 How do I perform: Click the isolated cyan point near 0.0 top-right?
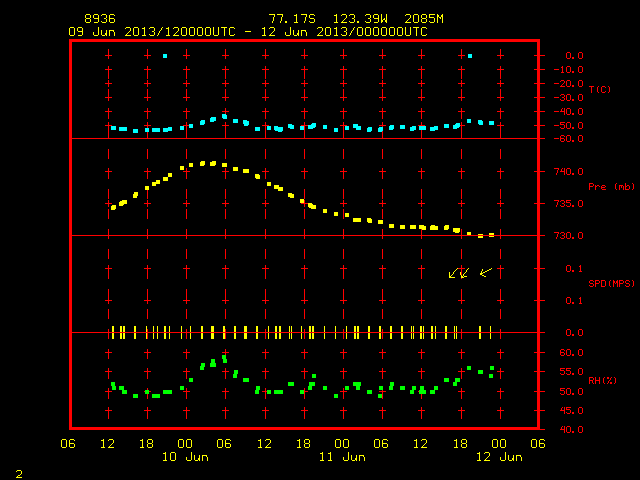470,56
